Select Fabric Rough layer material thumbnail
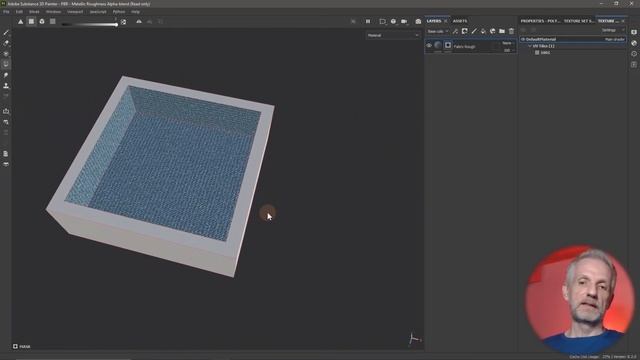This screenshot has height=360, width=640. tap(438, 45)
